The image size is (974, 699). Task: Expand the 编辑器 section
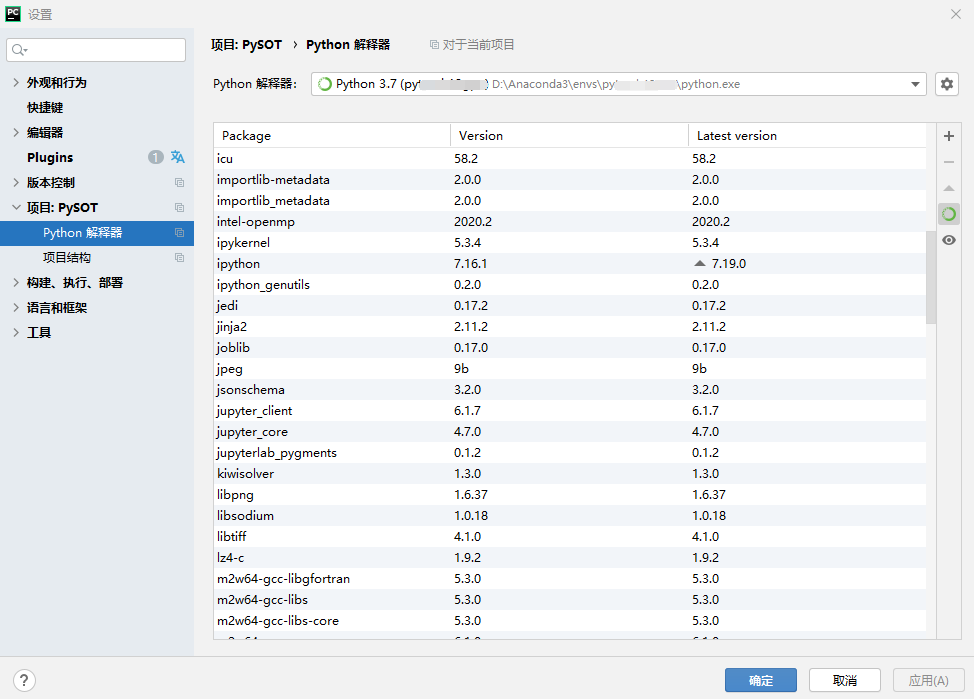(x=16, y=132)
